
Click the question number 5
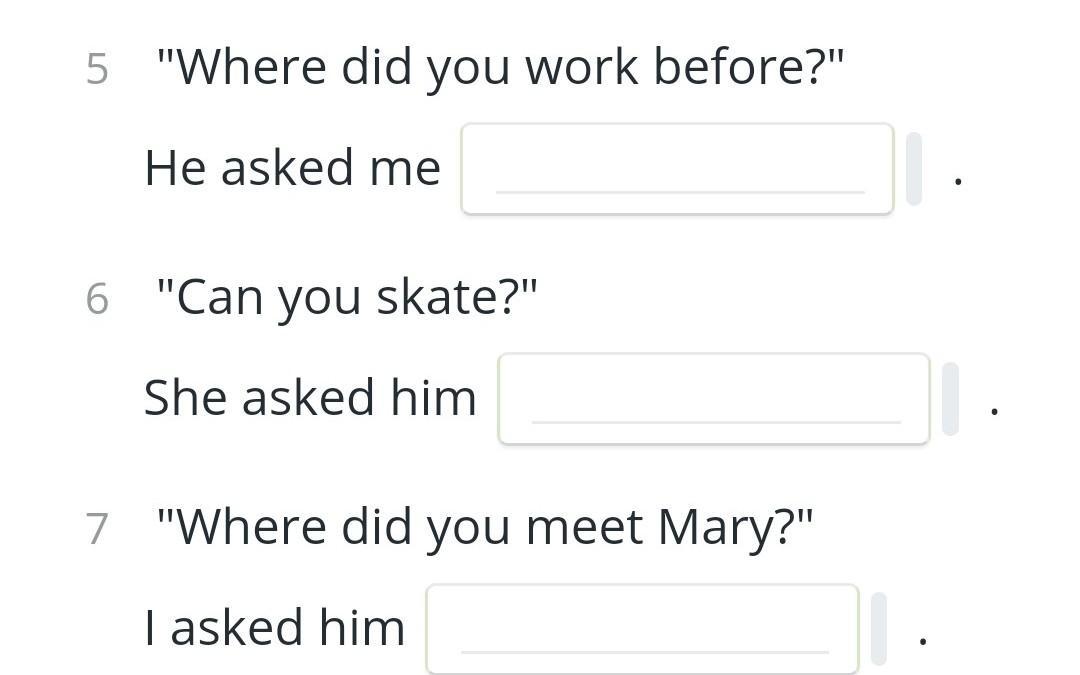click(97, 69)
